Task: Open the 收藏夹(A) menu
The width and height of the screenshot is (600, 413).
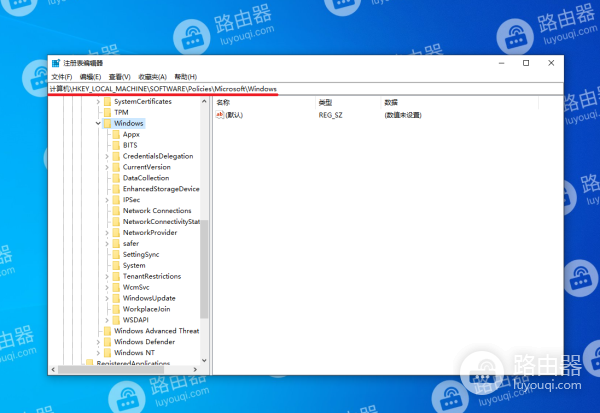Action: tap(152, 77)
